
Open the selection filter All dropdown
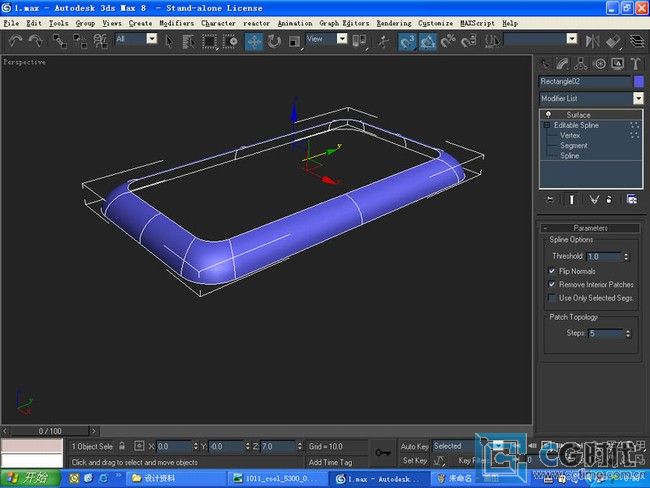(152, 39)
